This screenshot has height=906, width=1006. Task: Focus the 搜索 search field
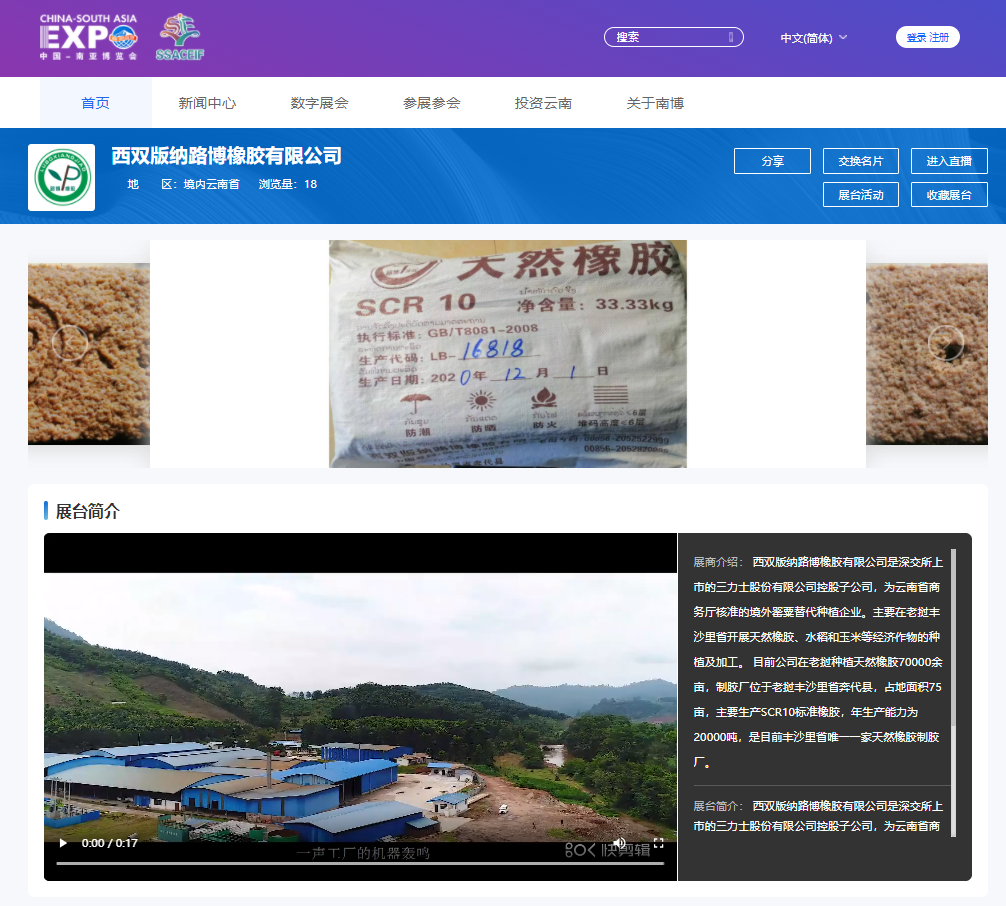[x=674, y=37]
